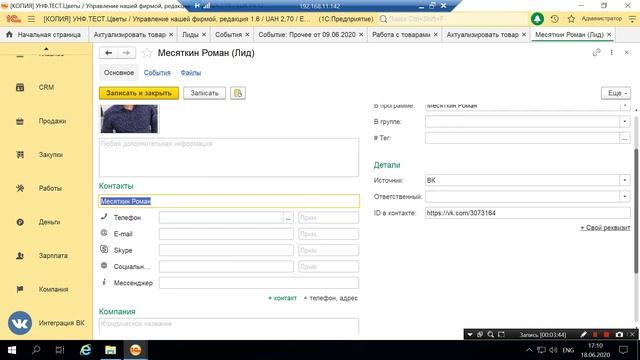Click the recorder pencil annotate icon
Screen dimensions: 640x360
tap(584, 334)
